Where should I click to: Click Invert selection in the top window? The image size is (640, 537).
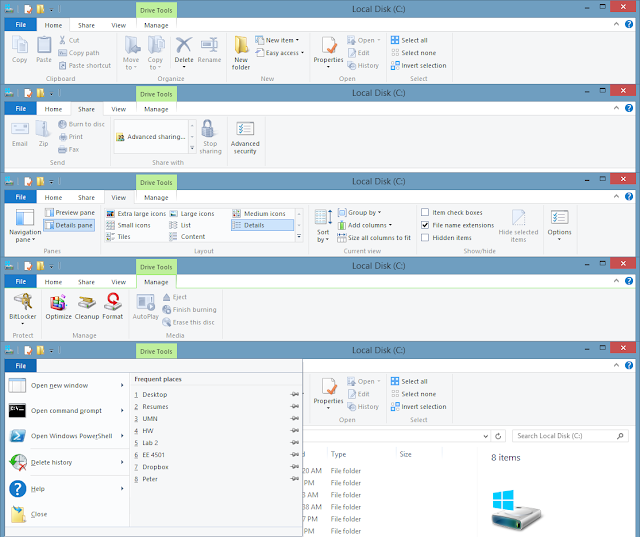[419, 65]
